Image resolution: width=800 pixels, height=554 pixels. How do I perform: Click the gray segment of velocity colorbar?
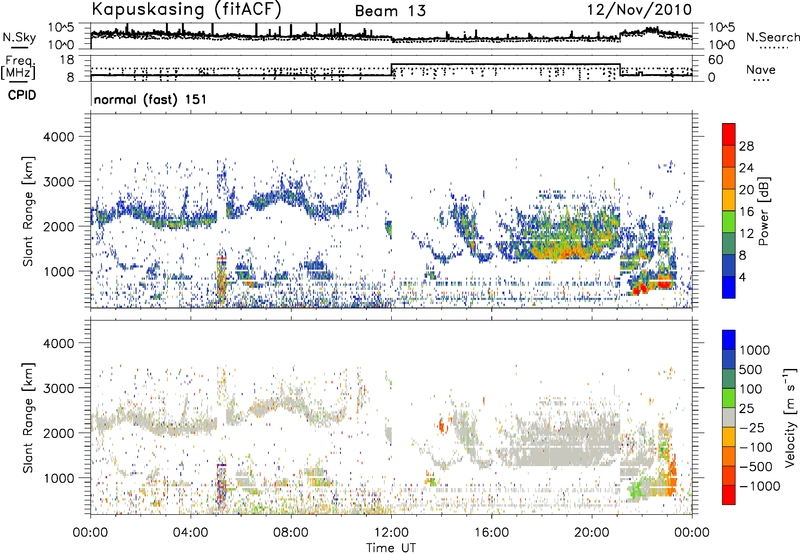(x=729, y=417)
